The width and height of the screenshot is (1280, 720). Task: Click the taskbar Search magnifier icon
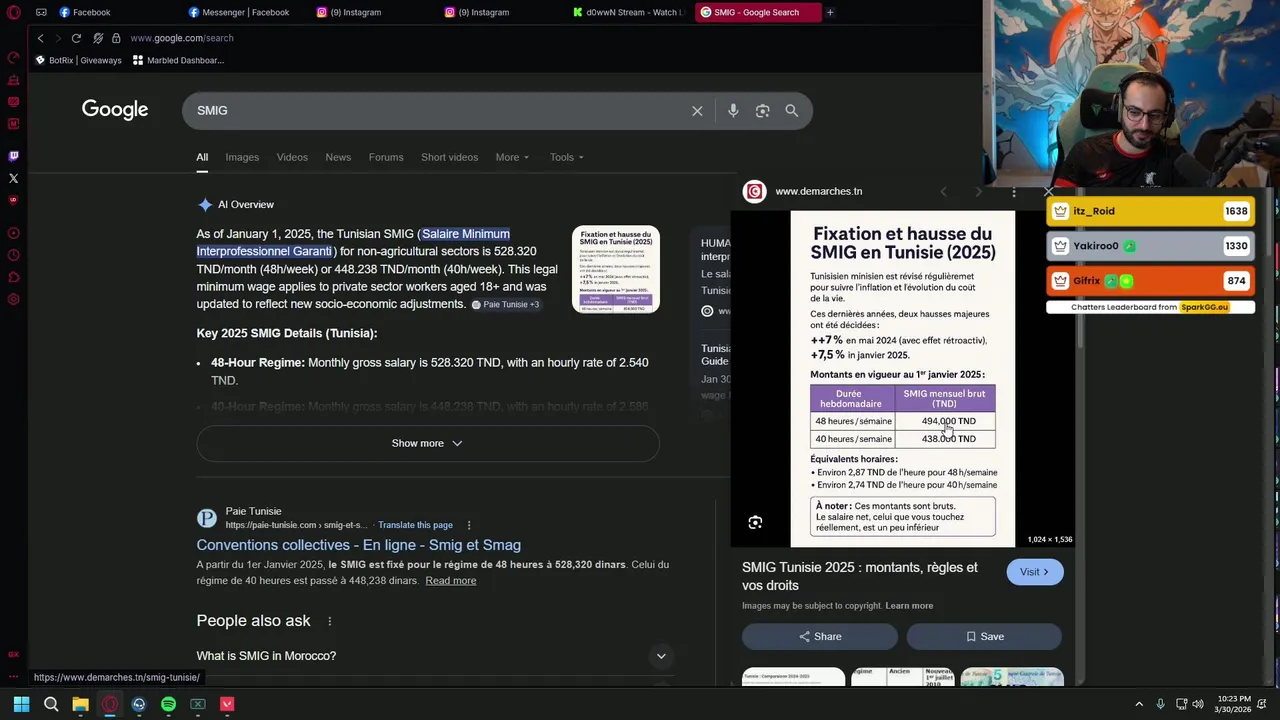[51, 704]
